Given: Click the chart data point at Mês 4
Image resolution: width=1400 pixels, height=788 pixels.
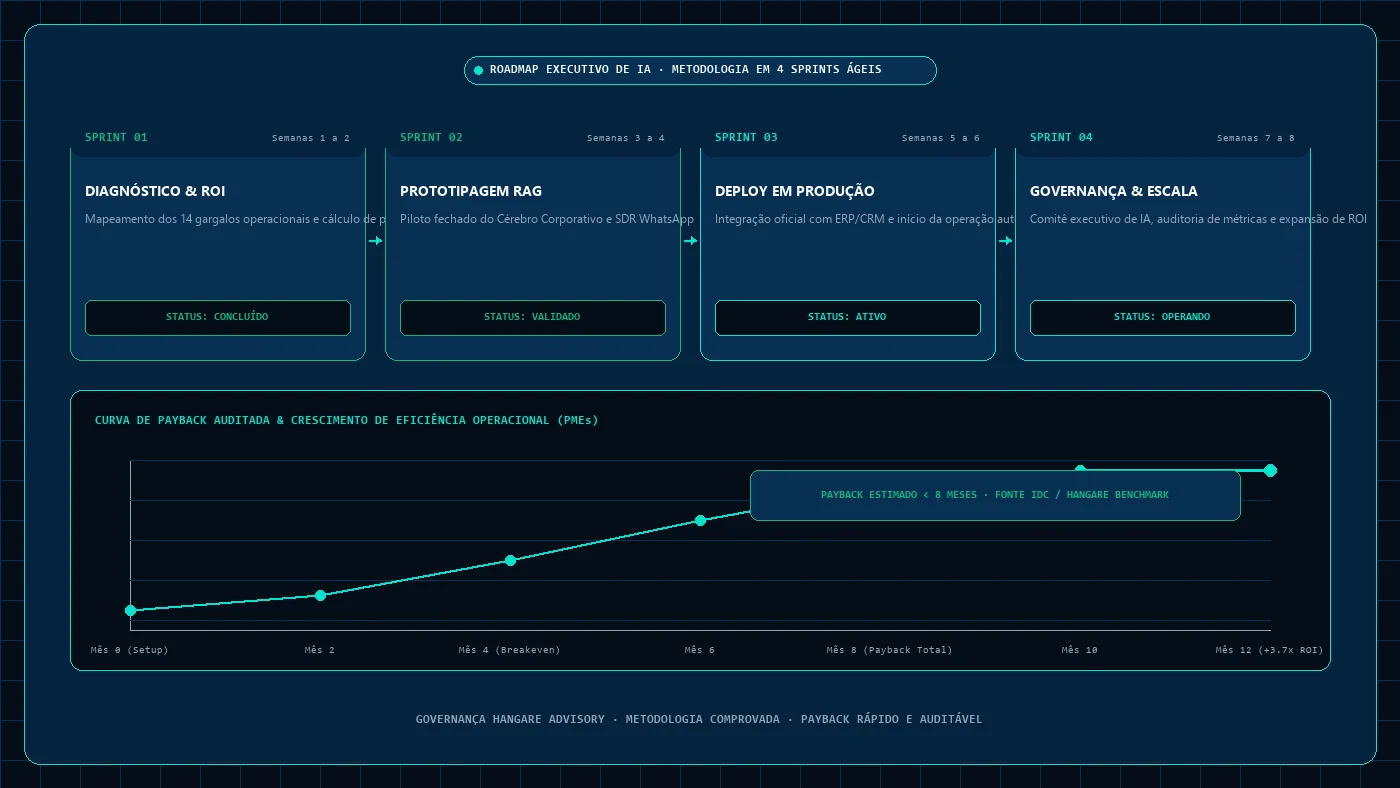Looking at the screenshot, I should (510, 560).
